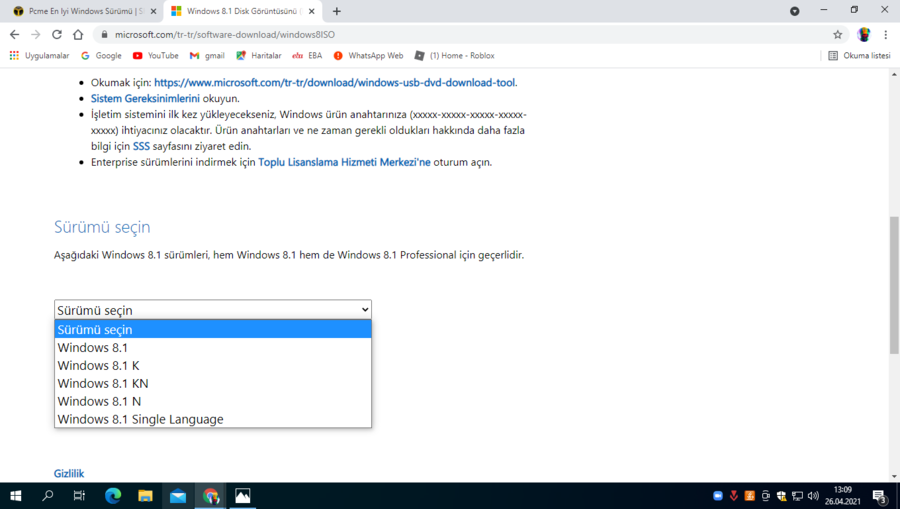Open Chrome three-dot menu

coord(885,34)
